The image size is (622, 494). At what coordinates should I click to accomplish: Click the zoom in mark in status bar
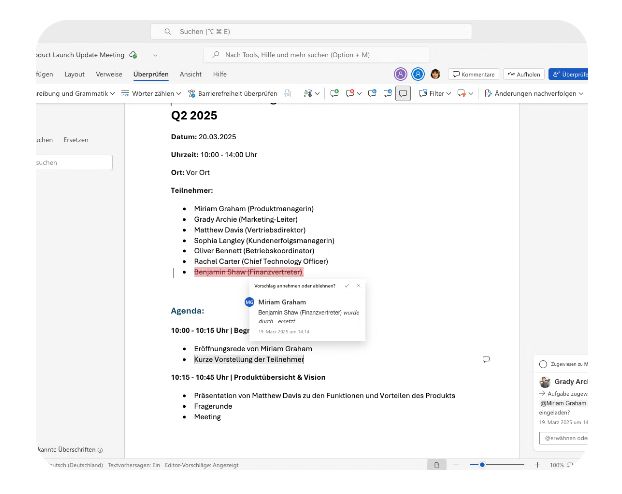(x=538, y=465)
